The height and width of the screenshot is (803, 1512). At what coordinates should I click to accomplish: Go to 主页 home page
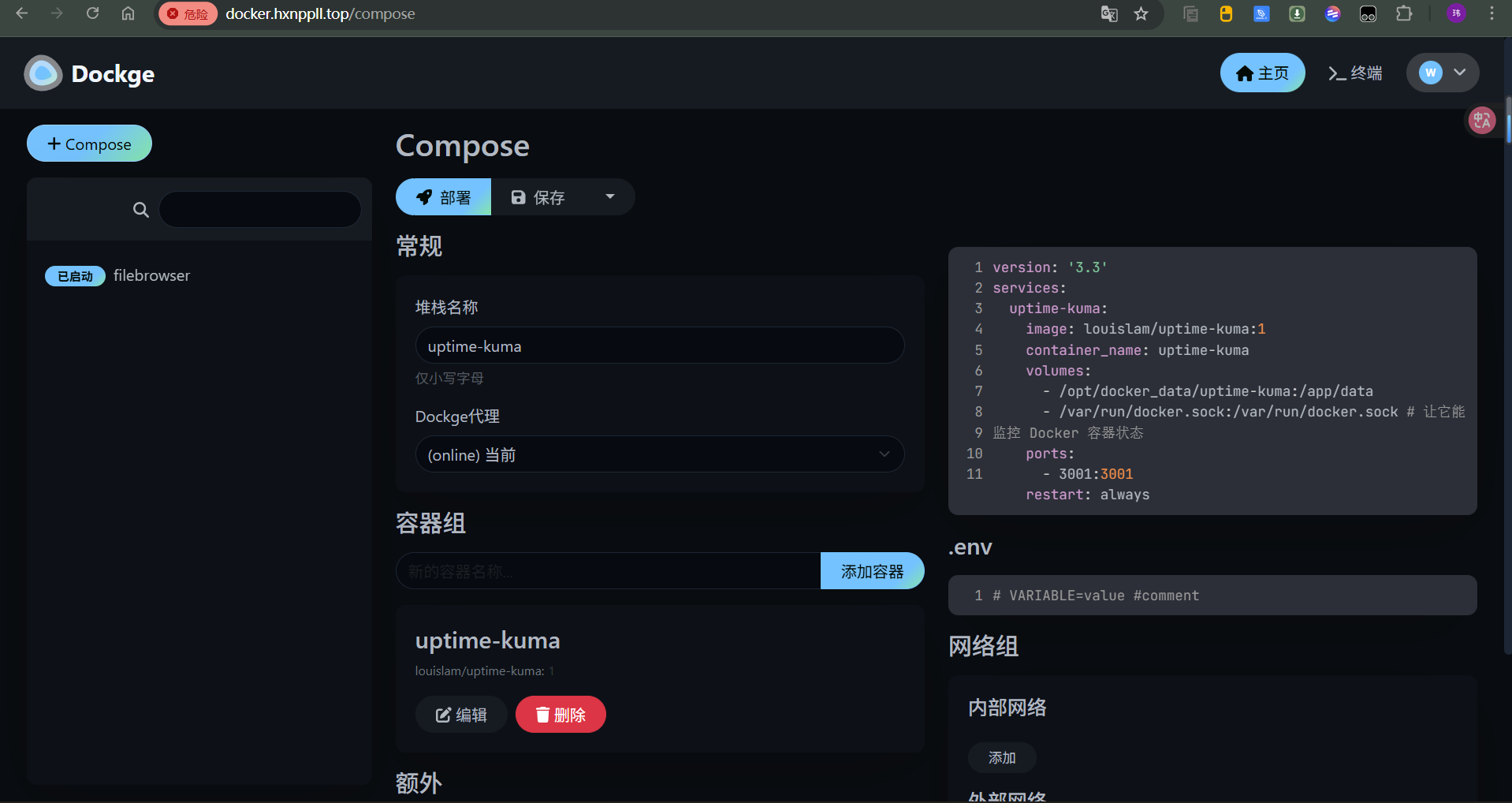point(1262,73)
